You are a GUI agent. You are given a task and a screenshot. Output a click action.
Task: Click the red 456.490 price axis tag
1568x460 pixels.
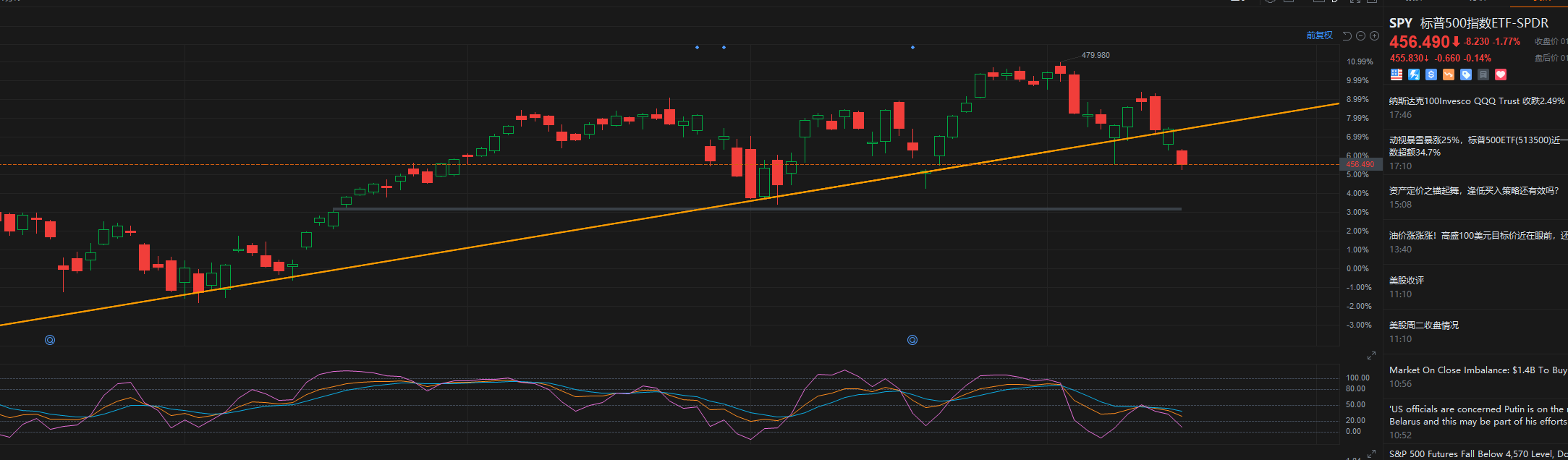click(x=1360, y=165)
